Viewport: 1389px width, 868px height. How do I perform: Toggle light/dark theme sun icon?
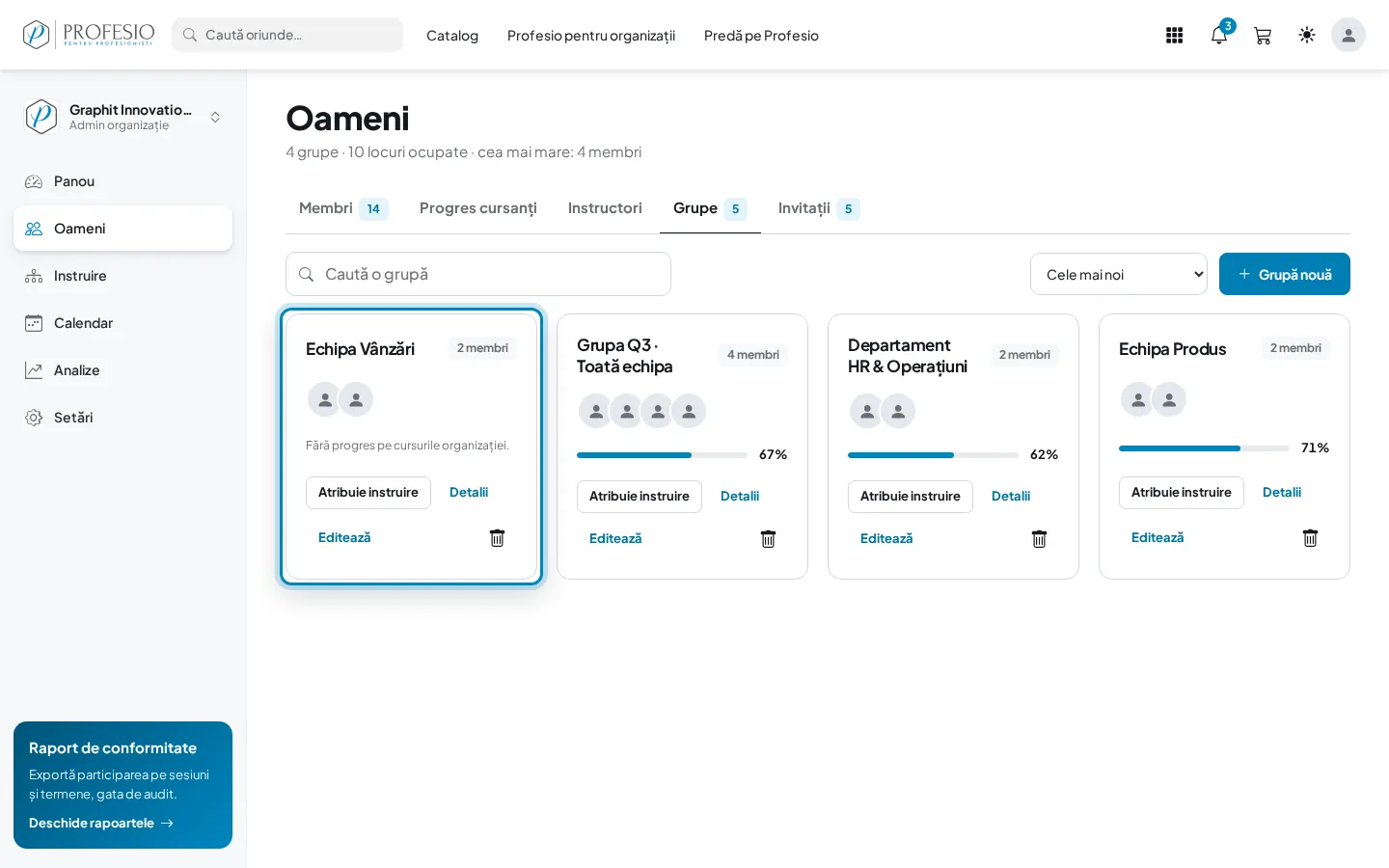pos(1307,36)
